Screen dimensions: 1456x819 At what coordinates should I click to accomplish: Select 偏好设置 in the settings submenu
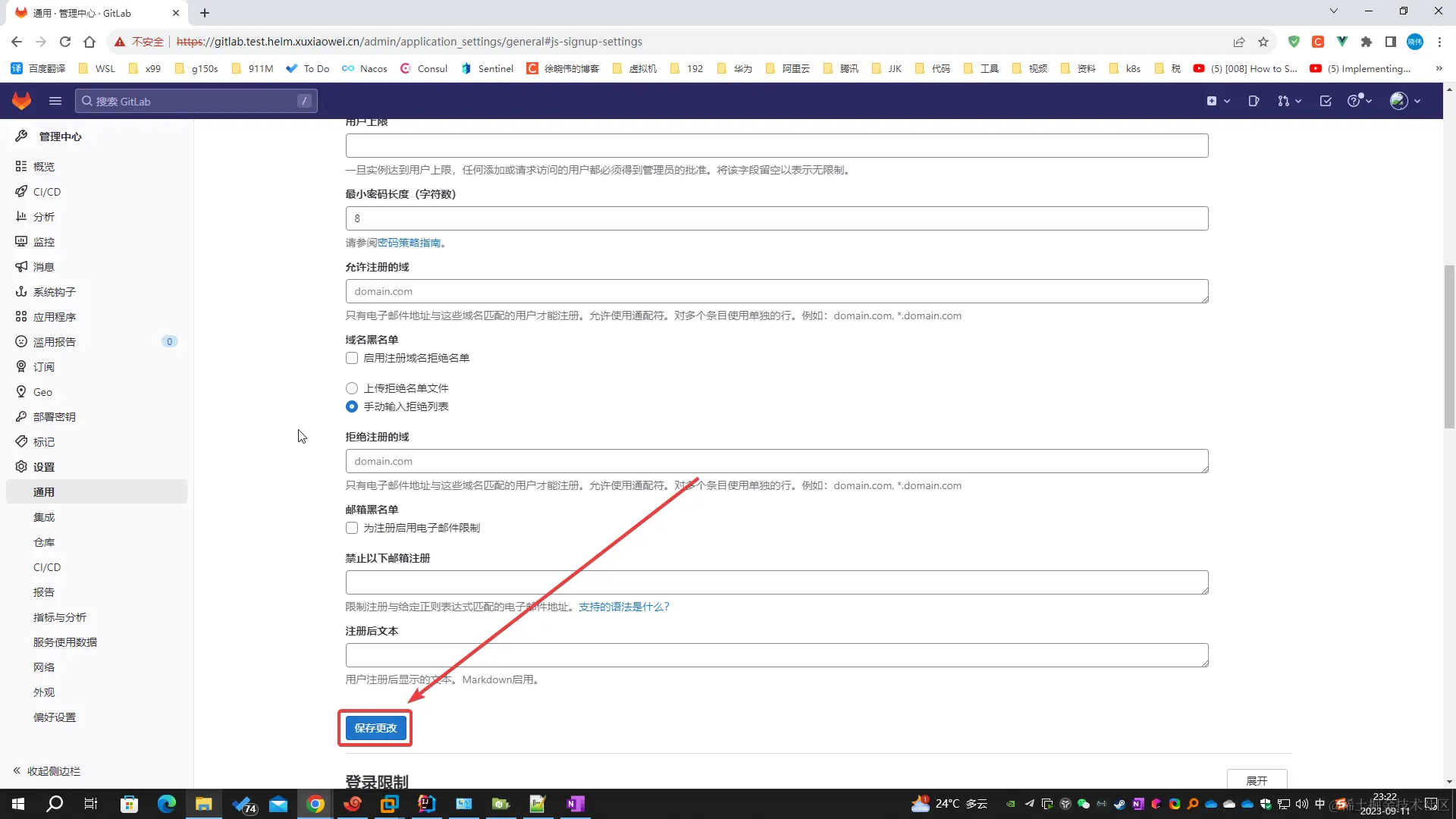pos(55,717)
